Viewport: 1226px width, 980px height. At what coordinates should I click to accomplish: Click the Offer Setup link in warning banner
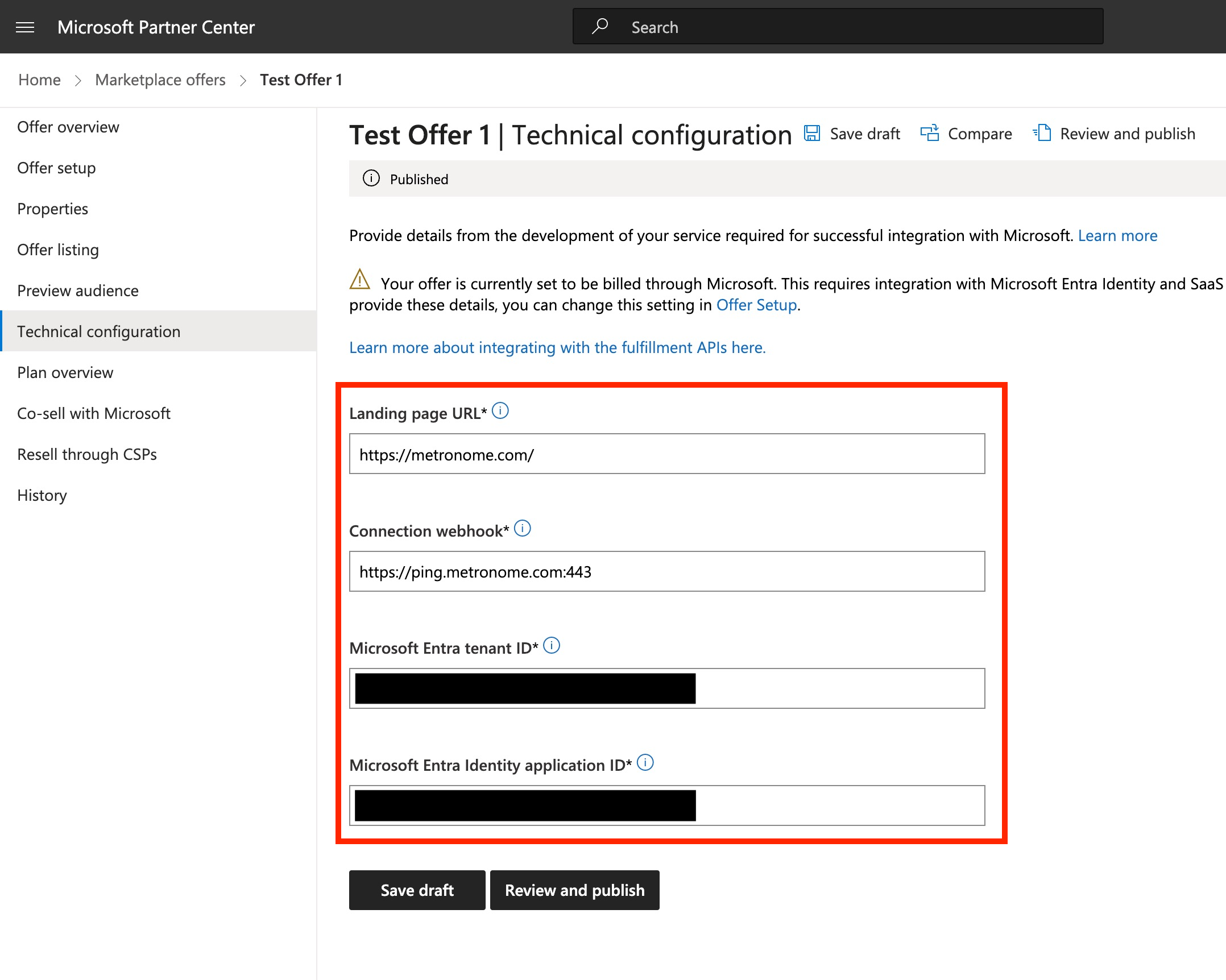[x=756, y=305]
